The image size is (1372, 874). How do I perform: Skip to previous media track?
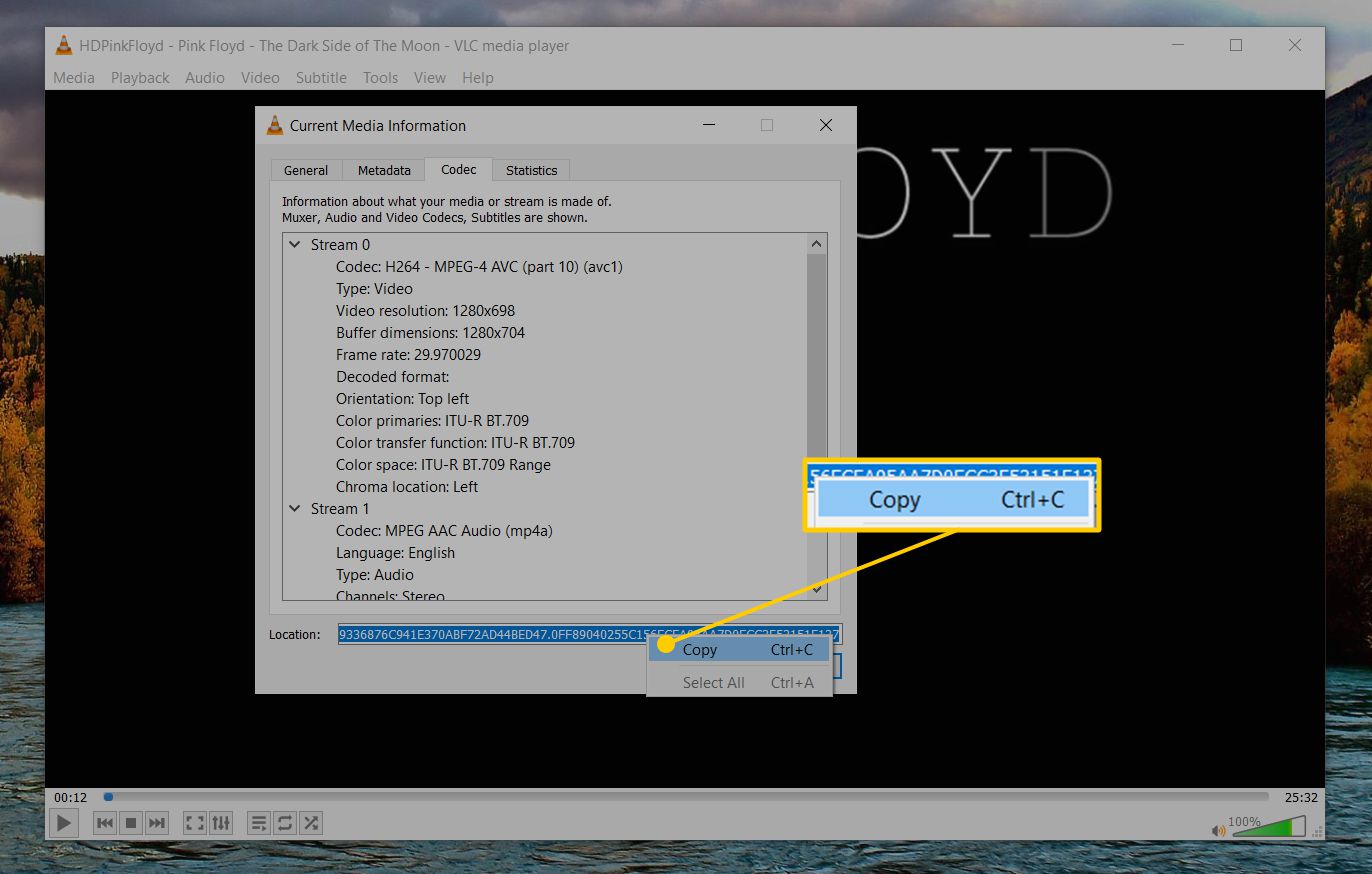pyautogui.click(x=105, y=823)
